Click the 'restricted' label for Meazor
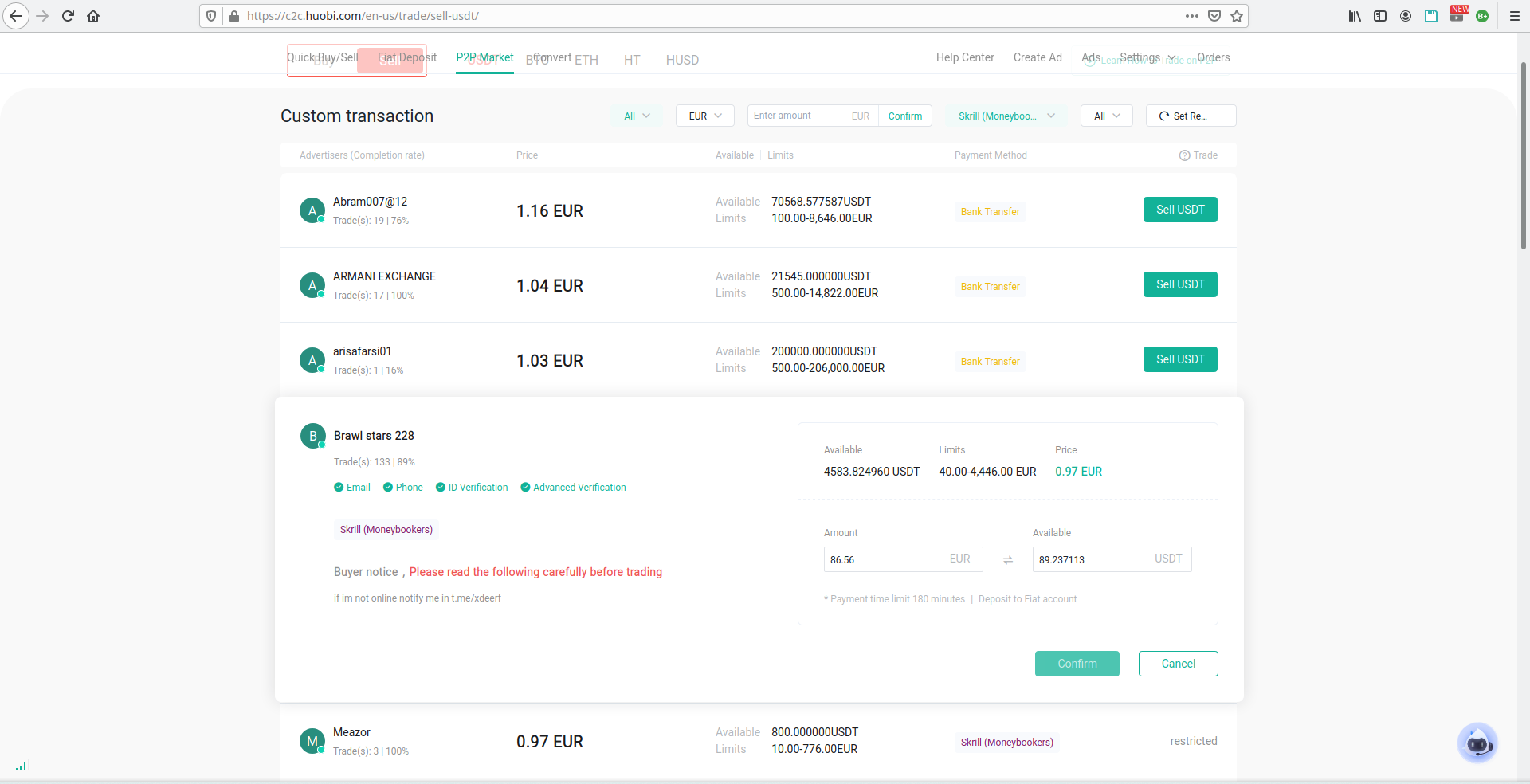This screenshot has height=784, width=1530. coord(1194,741)
